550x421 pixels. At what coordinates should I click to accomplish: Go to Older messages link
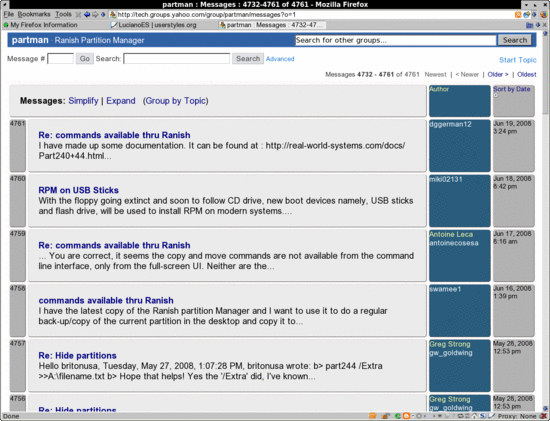pos(498,74)
